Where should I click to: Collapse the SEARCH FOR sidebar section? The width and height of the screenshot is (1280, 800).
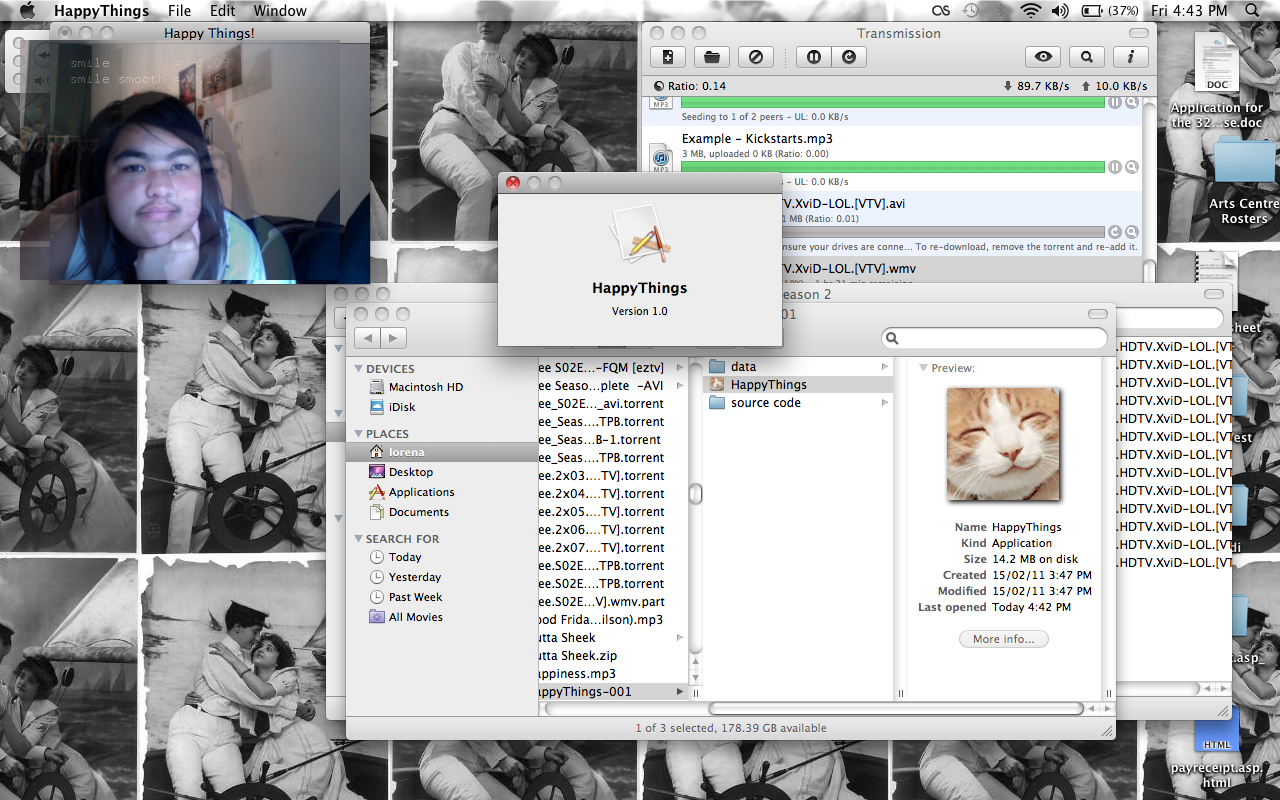coord(359,539)
